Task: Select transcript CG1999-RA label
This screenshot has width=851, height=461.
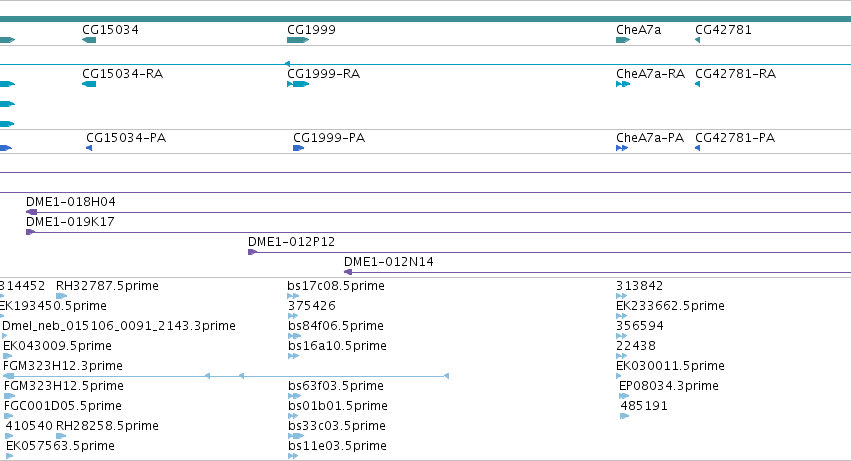Action: (323, 74)
